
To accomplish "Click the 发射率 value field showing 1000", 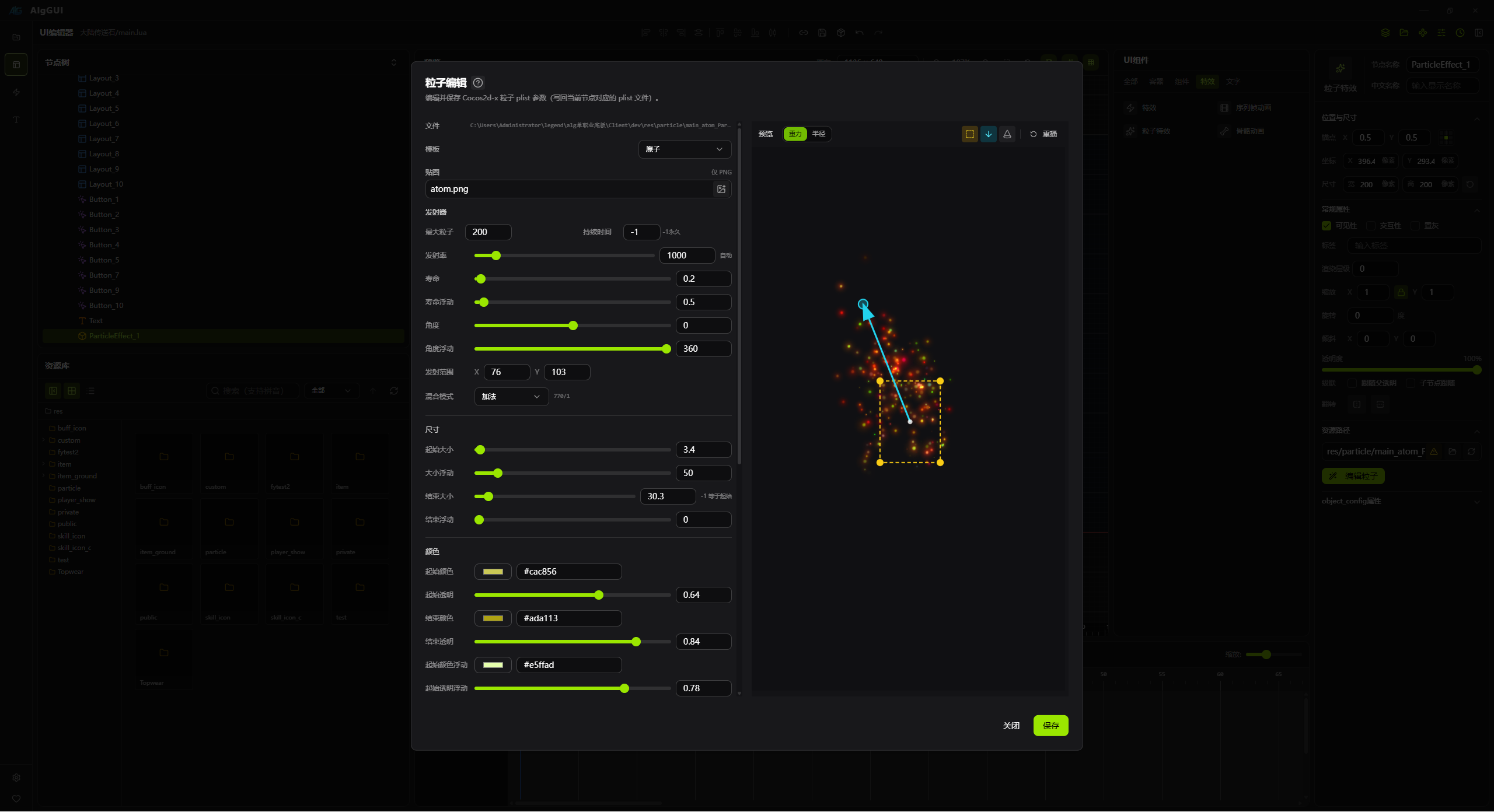I will coord(686,256).
